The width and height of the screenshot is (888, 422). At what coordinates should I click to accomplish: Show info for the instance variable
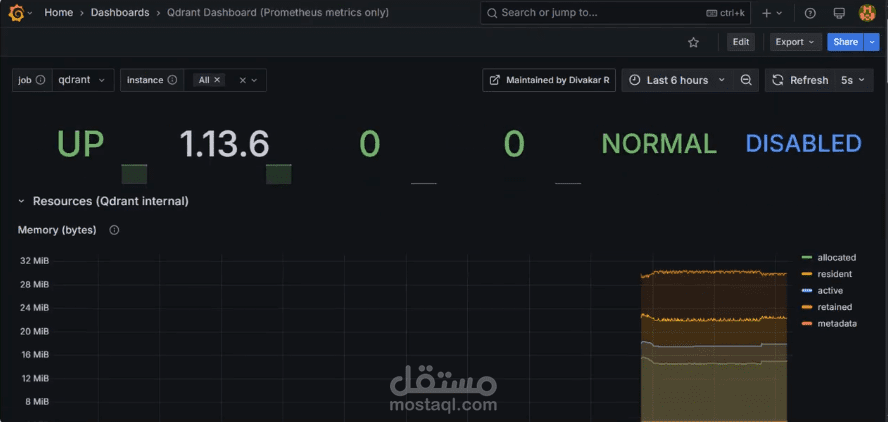[172, 80]
